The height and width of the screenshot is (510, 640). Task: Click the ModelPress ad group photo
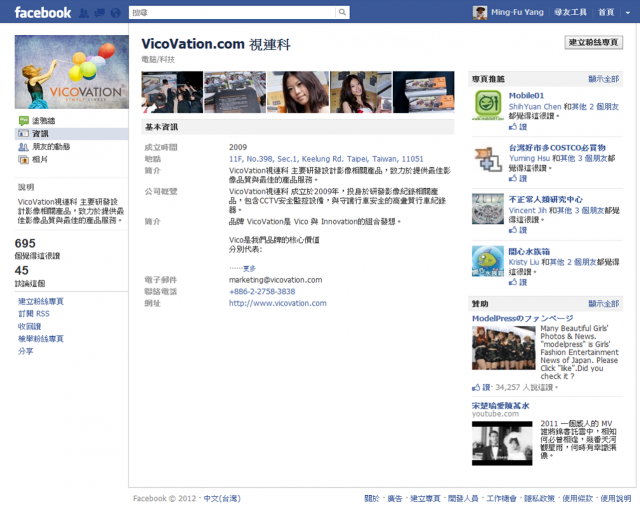[x=504, y=348]
